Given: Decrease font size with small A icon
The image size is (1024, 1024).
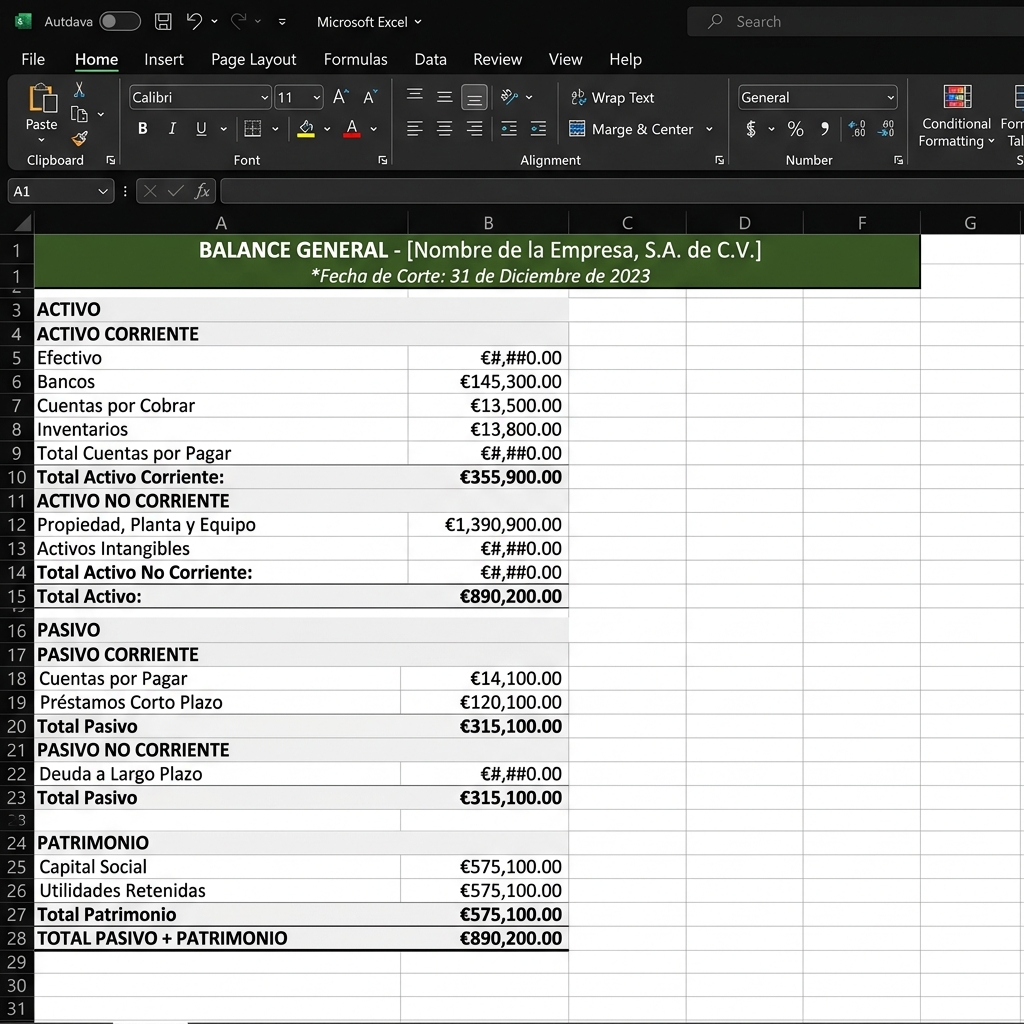Looking at the screenshot, I should [370, 97].
